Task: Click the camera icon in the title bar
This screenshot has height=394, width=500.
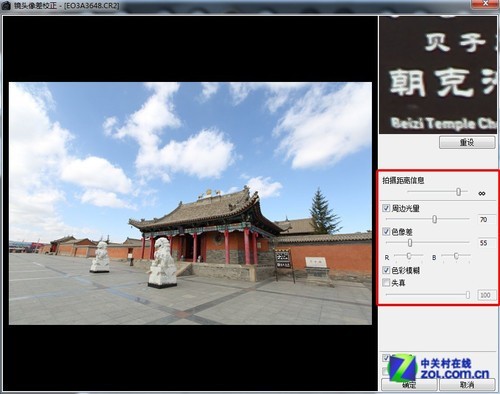Action: (x=6, y=6)
